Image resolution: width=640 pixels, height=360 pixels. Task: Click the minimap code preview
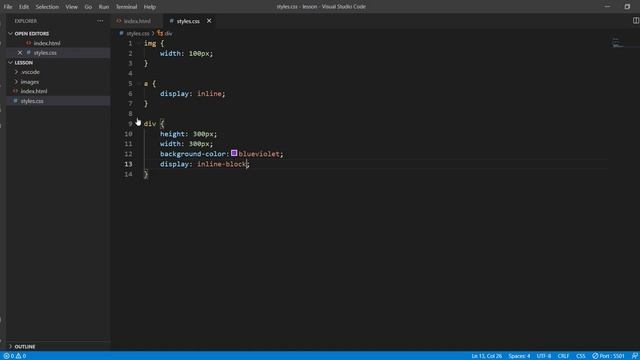pyautogui.click(x=618, y=42)
